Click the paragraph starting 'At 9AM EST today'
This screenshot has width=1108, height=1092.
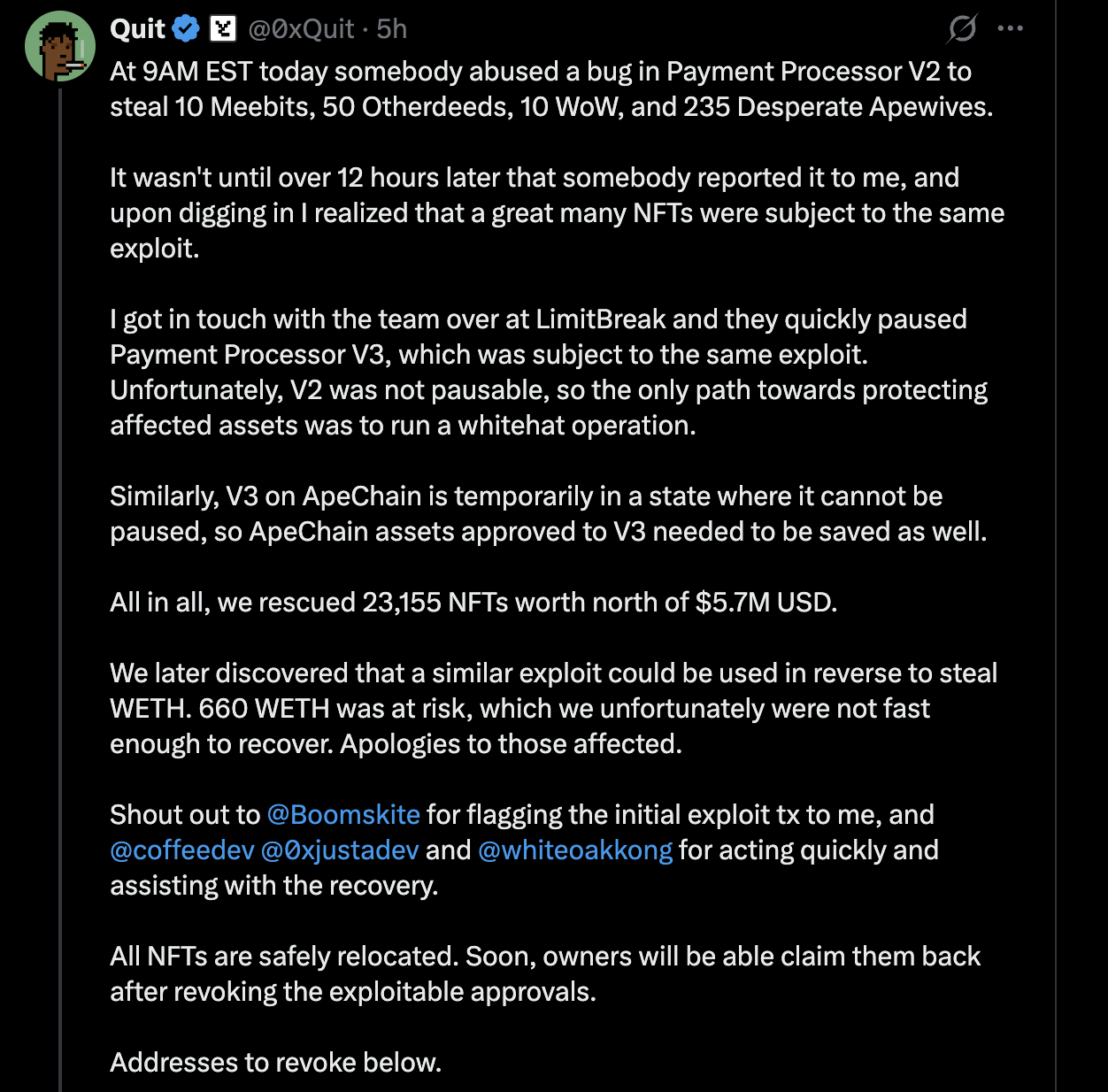(551, 88)
